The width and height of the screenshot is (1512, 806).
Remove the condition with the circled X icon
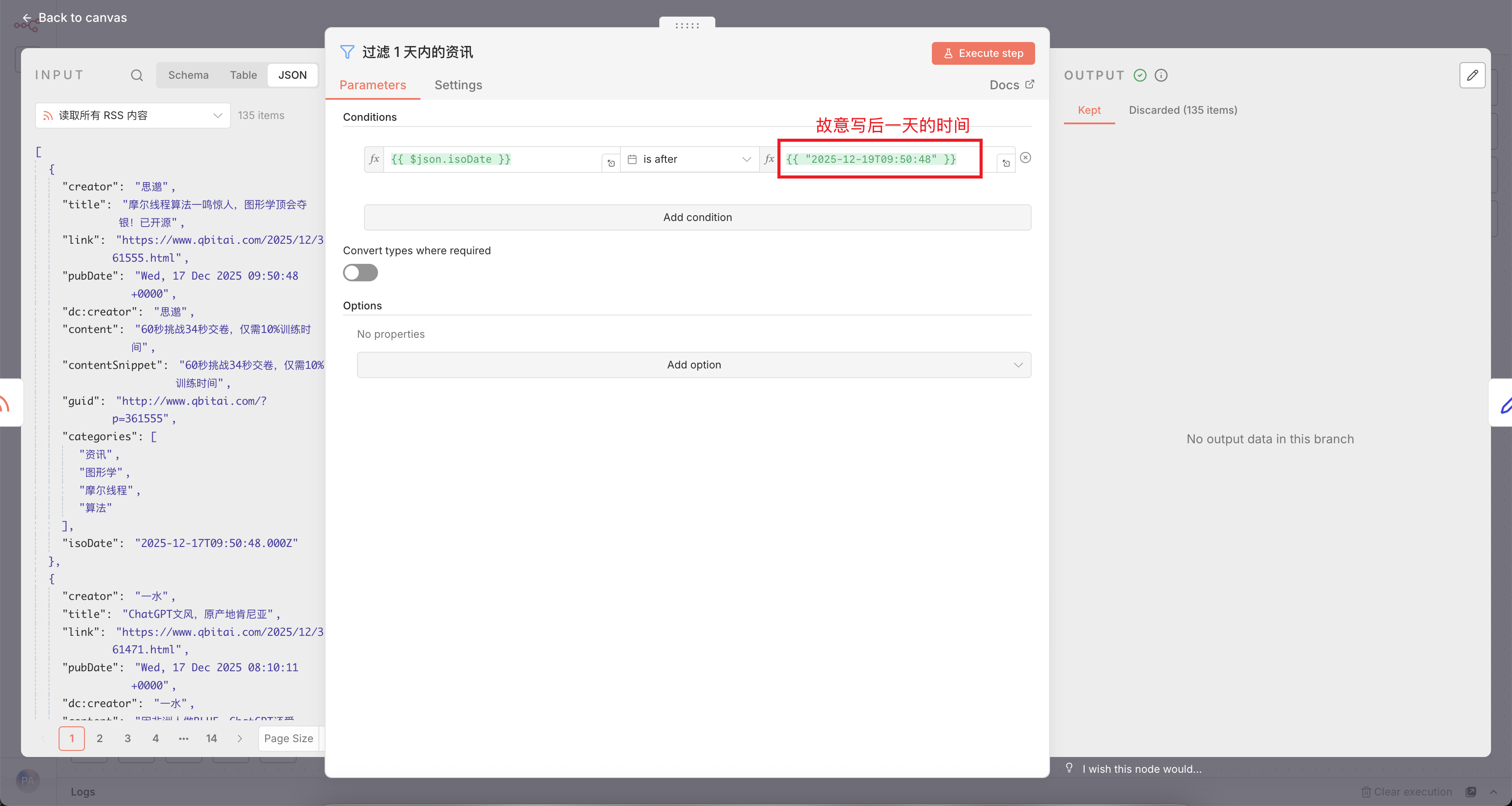[x=1025, y=158]
